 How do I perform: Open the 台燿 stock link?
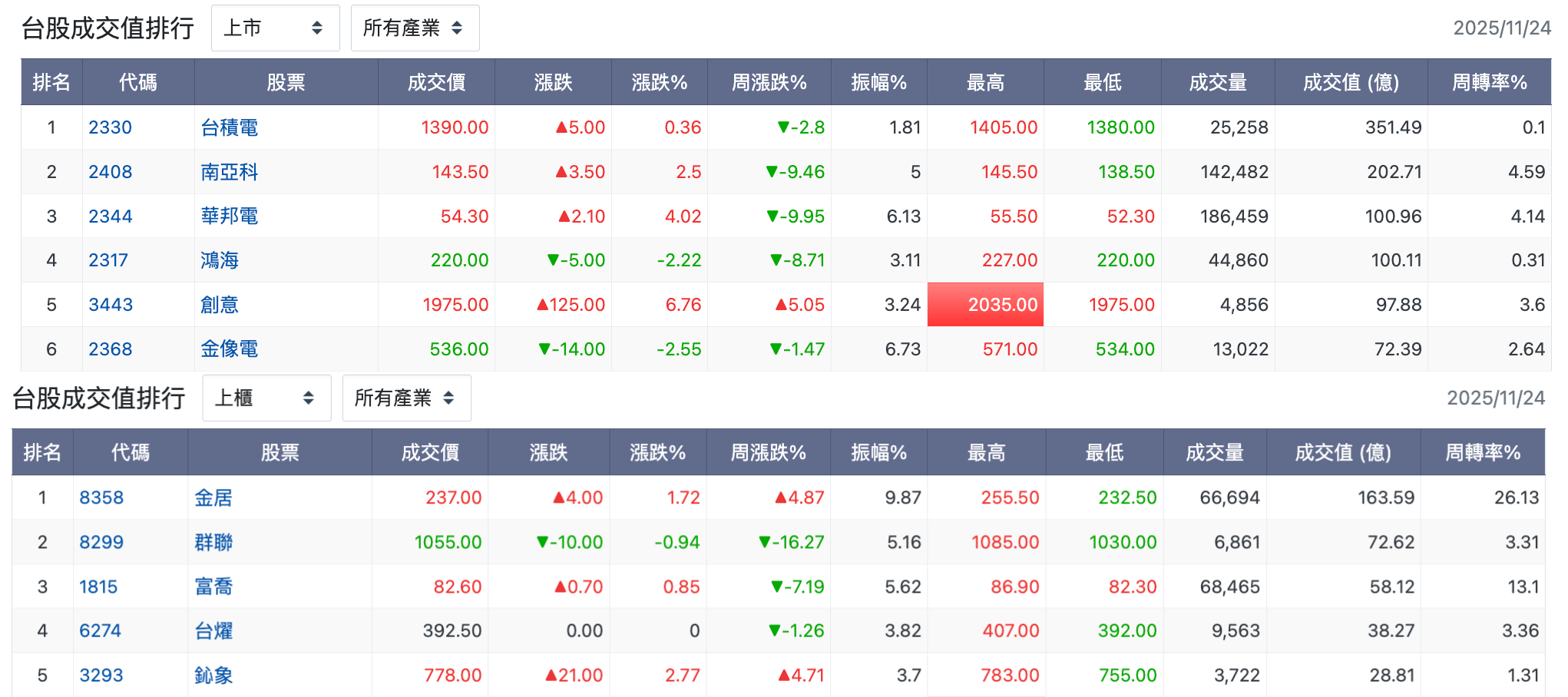(213, 631)
